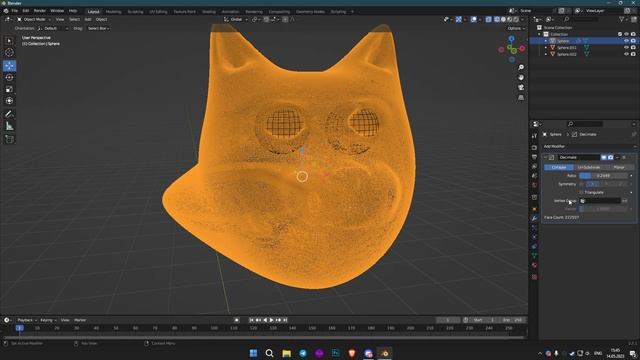Adjust the Decimate Ratio slider
640x360 pixels.
[603, 176]
